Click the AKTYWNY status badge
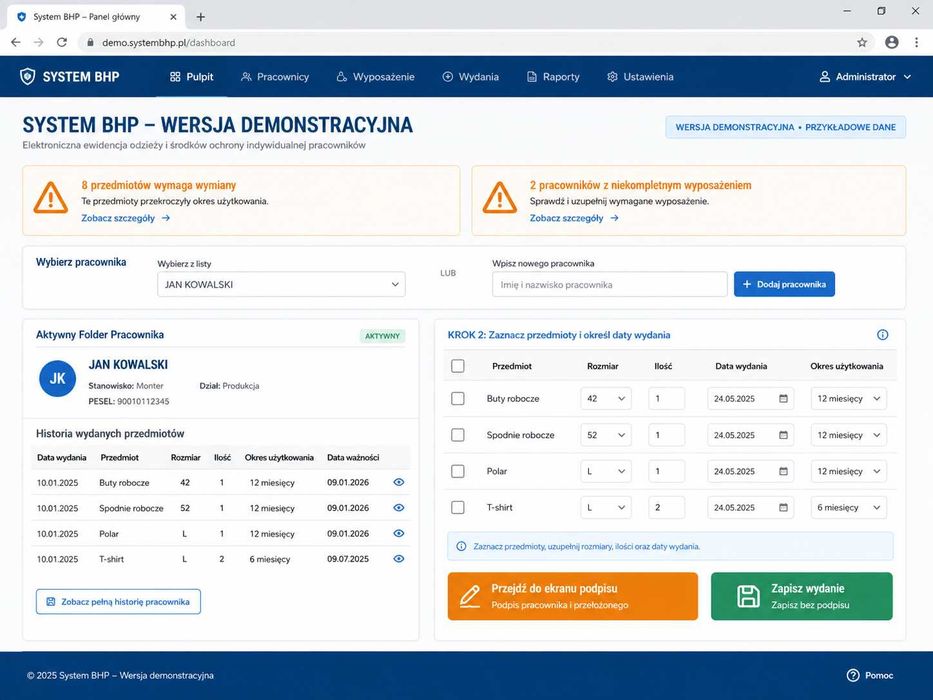 [383, 336]
